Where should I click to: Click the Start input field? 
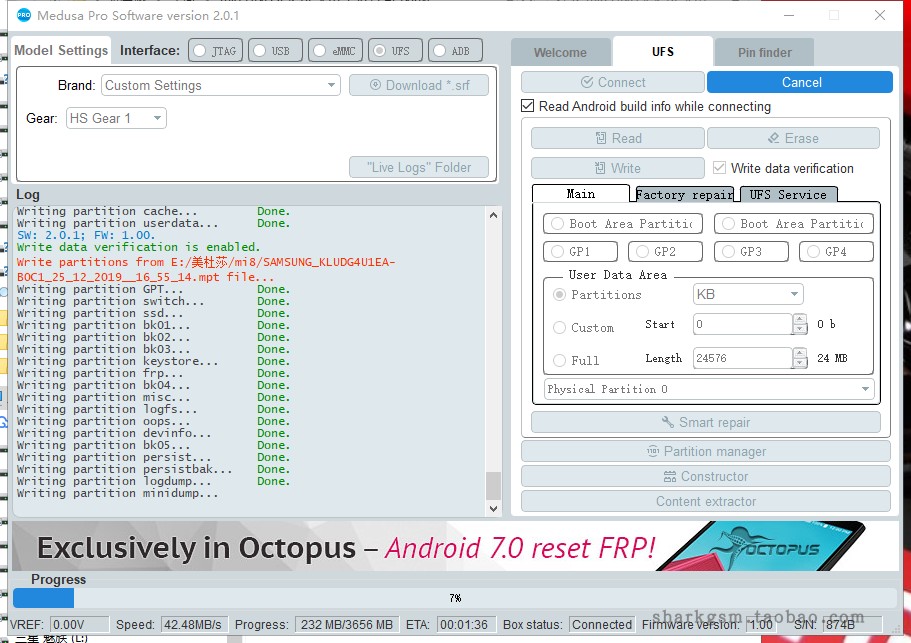tap(743, 324)
